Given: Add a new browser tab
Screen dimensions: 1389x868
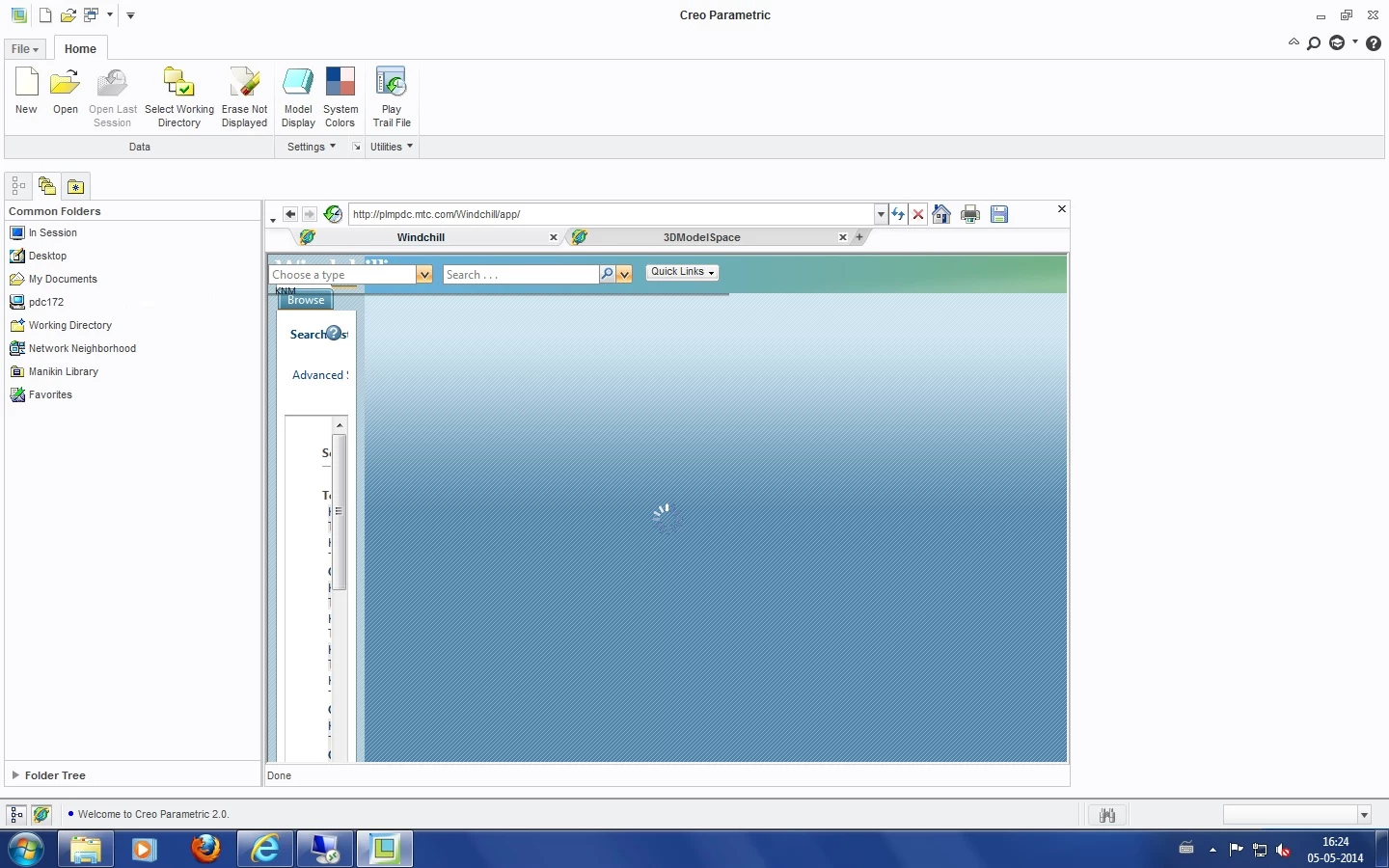Looking at the screenshot, I should click(x=859, y=237).
